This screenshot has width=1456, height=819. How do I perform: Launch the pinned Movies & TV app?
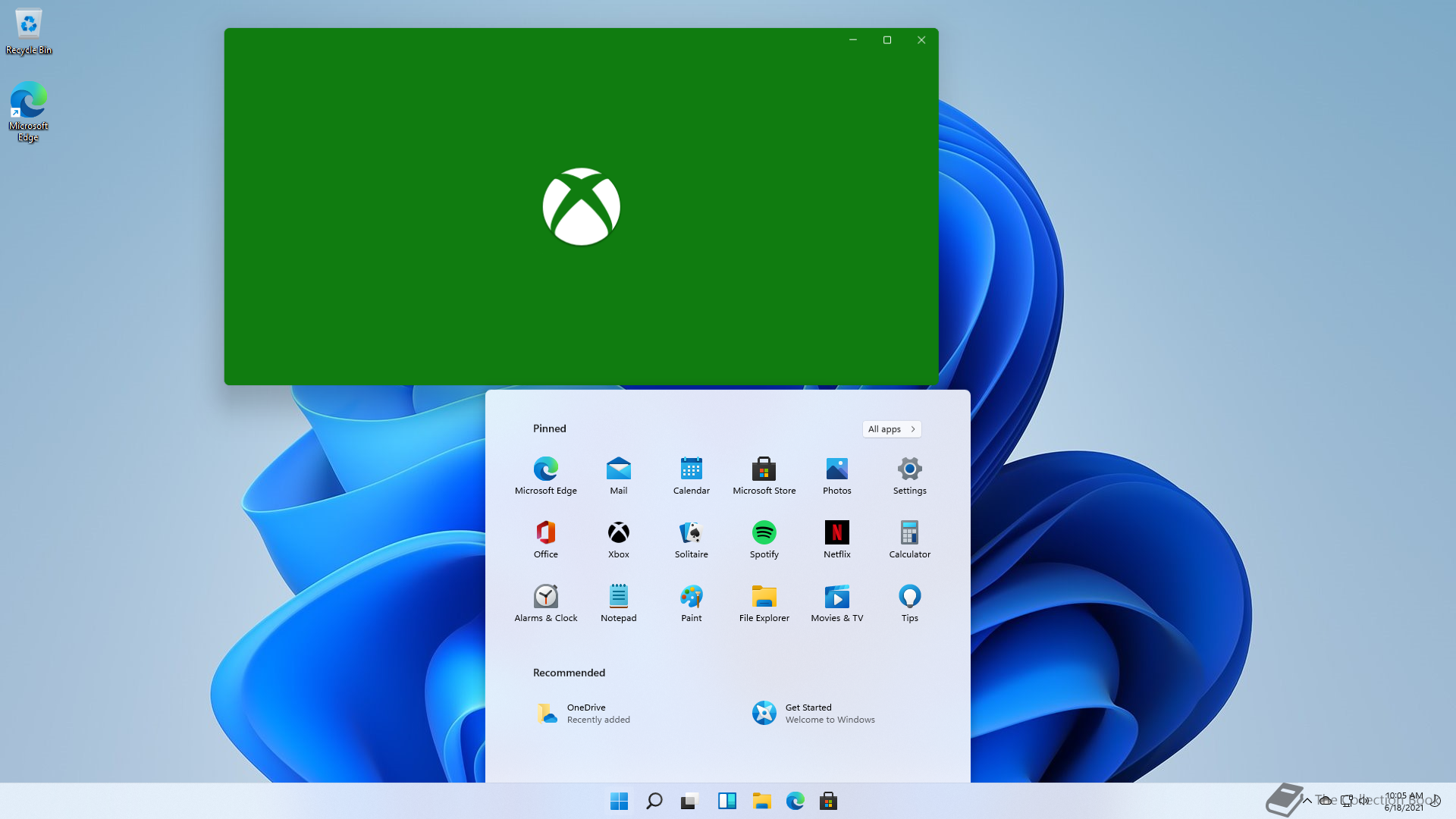[x=836, y=603]
